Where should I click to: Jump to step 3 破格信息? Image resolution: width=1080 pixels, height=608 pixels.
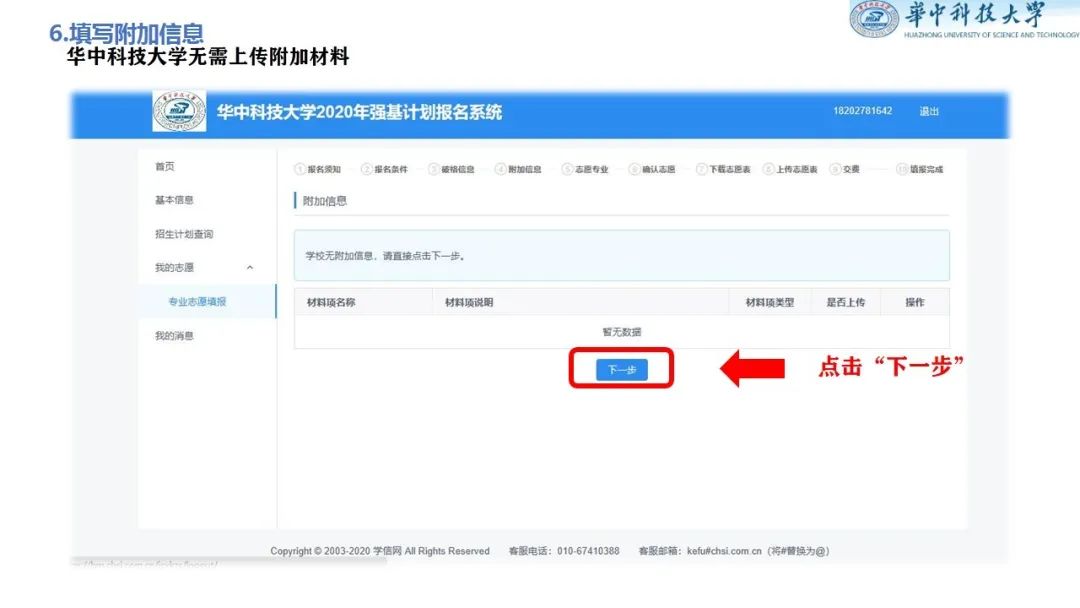(x=451, y=169)
